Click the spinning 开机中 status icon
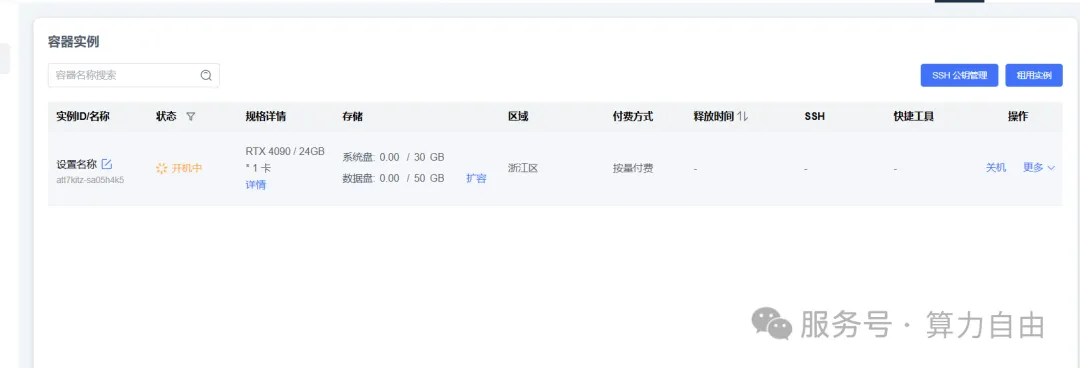 point(162,168)
